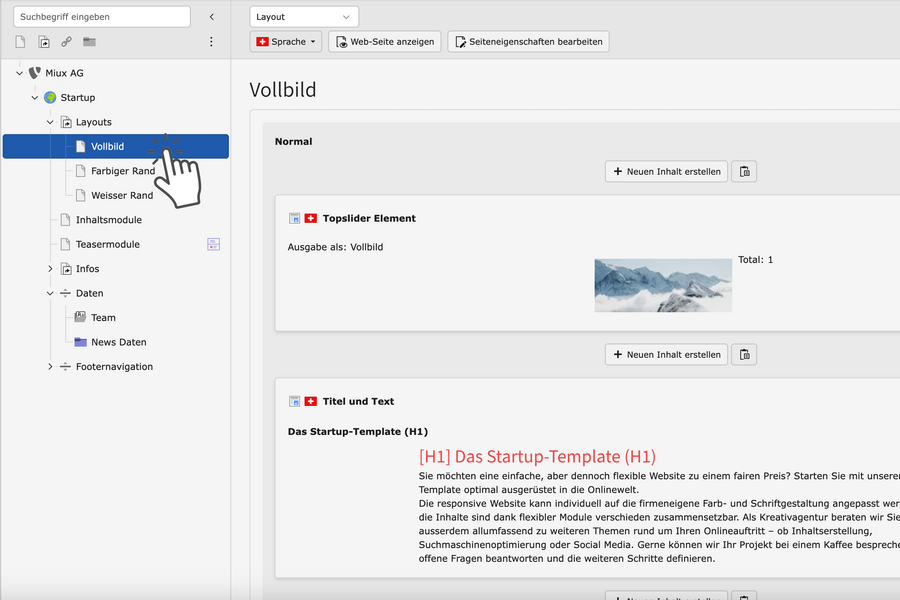Expand the Footernavigation tree node

pyautogui.click(x=50, y=366)
